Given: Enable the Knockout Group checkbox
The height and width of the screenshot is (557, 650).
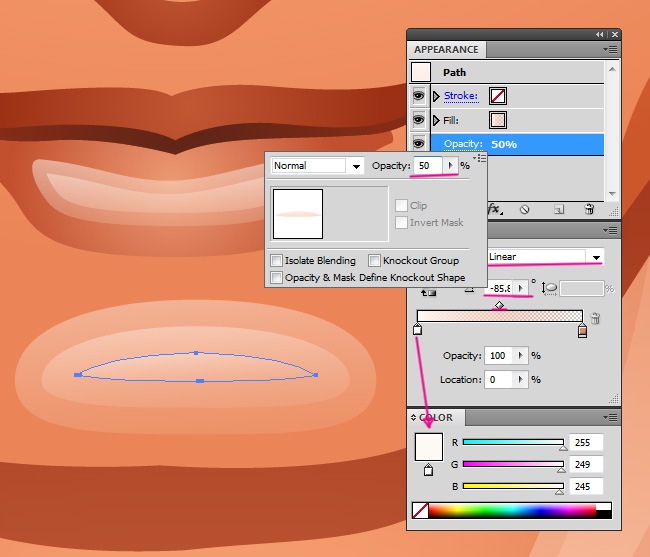Looking at the screenshot, I should [x=375, y=261].
